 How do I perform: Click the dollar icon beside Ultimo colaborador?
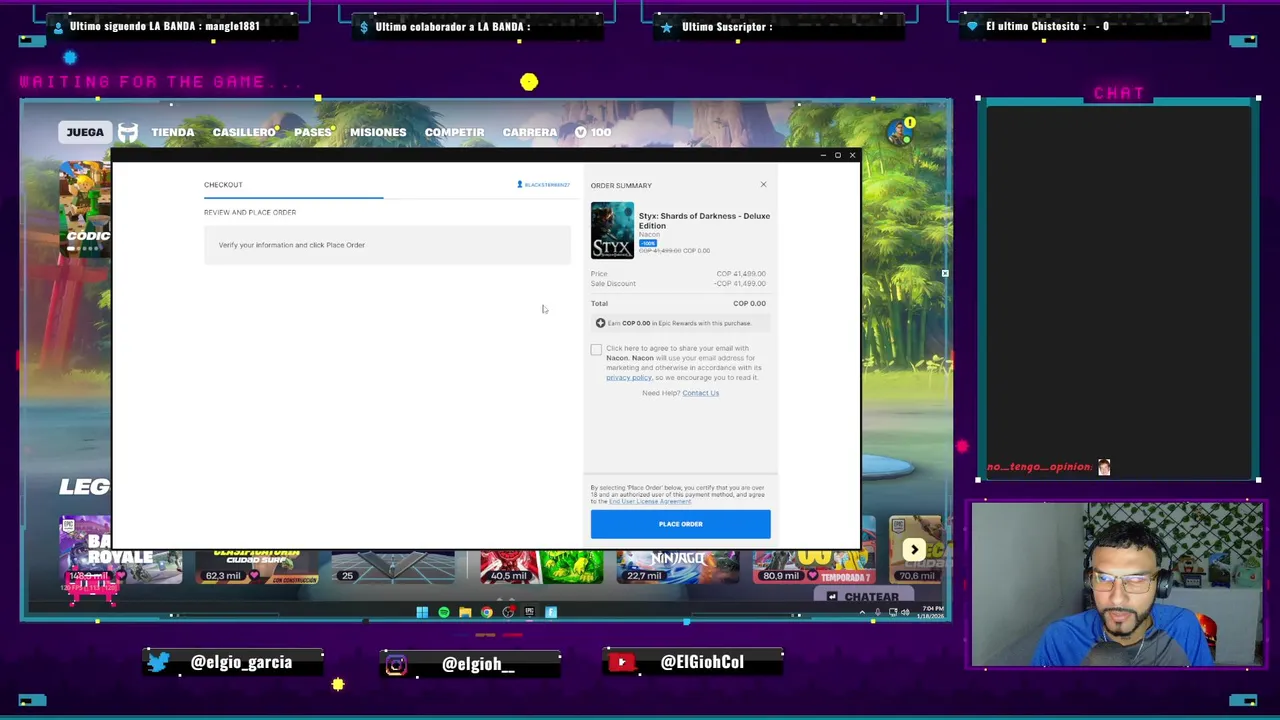click(364, 27)
